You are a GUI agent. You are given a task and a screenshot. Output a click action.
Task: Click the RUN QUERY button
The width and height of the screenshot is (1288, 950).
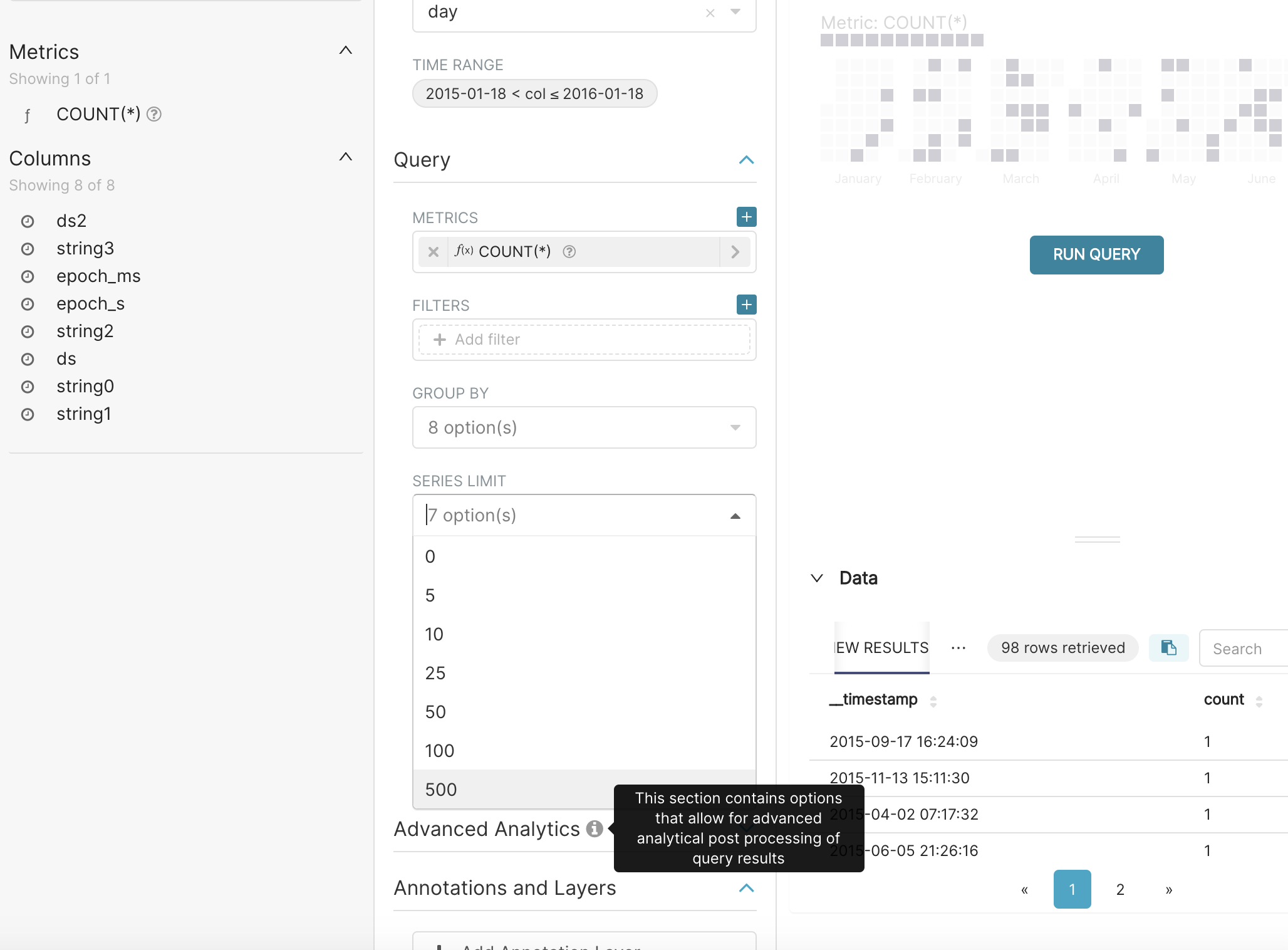[1096, 254]
